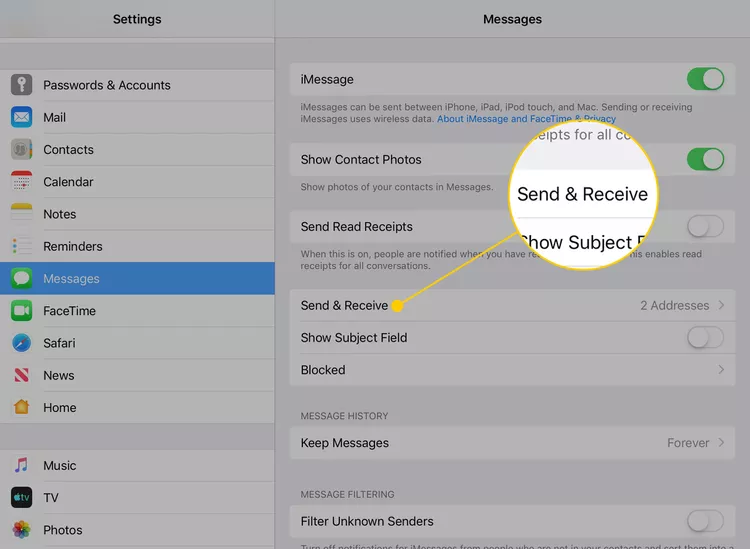Open Send & Receive chevron arrow

721,305
